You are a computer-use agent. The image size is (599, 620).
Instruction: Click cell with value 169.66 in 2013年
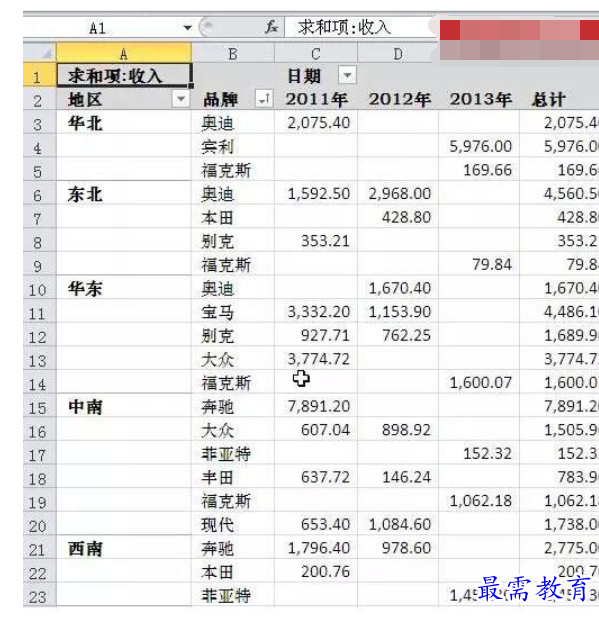478,170
